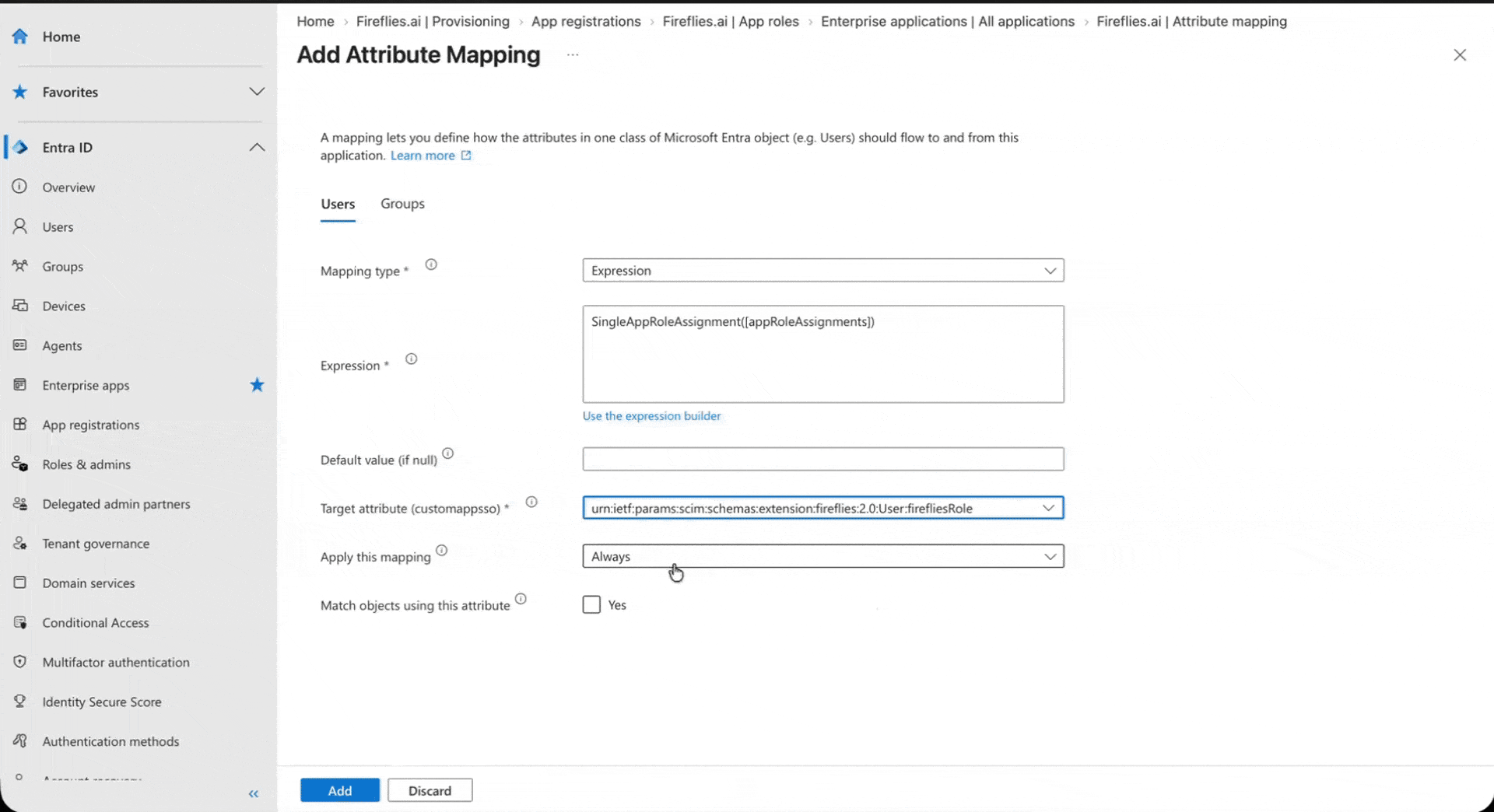Click into the Expression text area
The image size is (1494, 812).
click(x=822, y=354)
